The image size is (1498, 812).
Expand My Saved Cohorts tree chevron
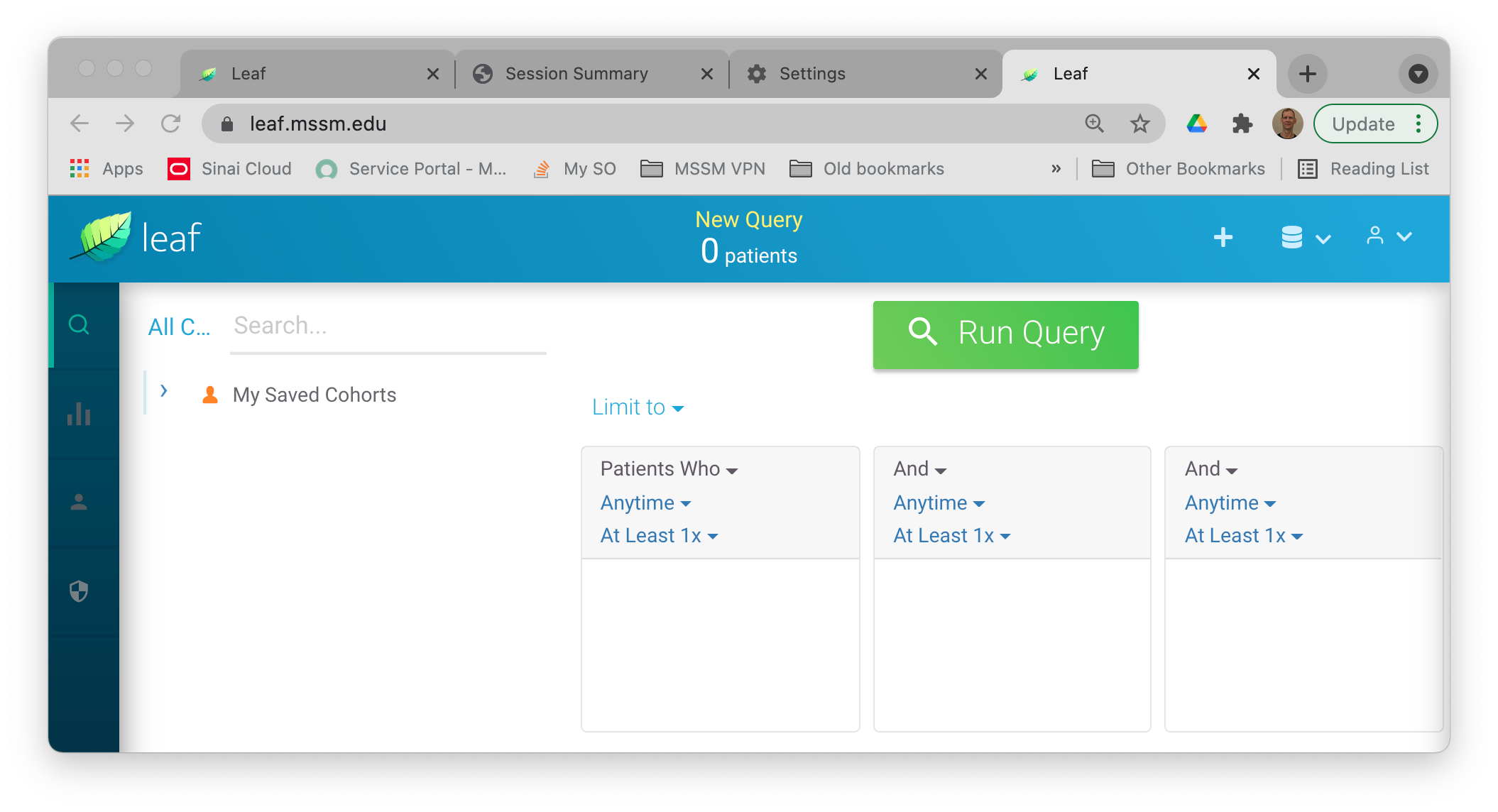pos(164,391)
